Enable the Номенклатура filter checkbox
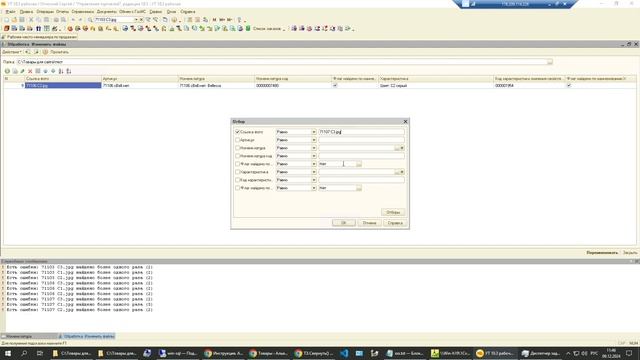Image resolution: width=640 pixels, height=360 pixels. point(237,148)
